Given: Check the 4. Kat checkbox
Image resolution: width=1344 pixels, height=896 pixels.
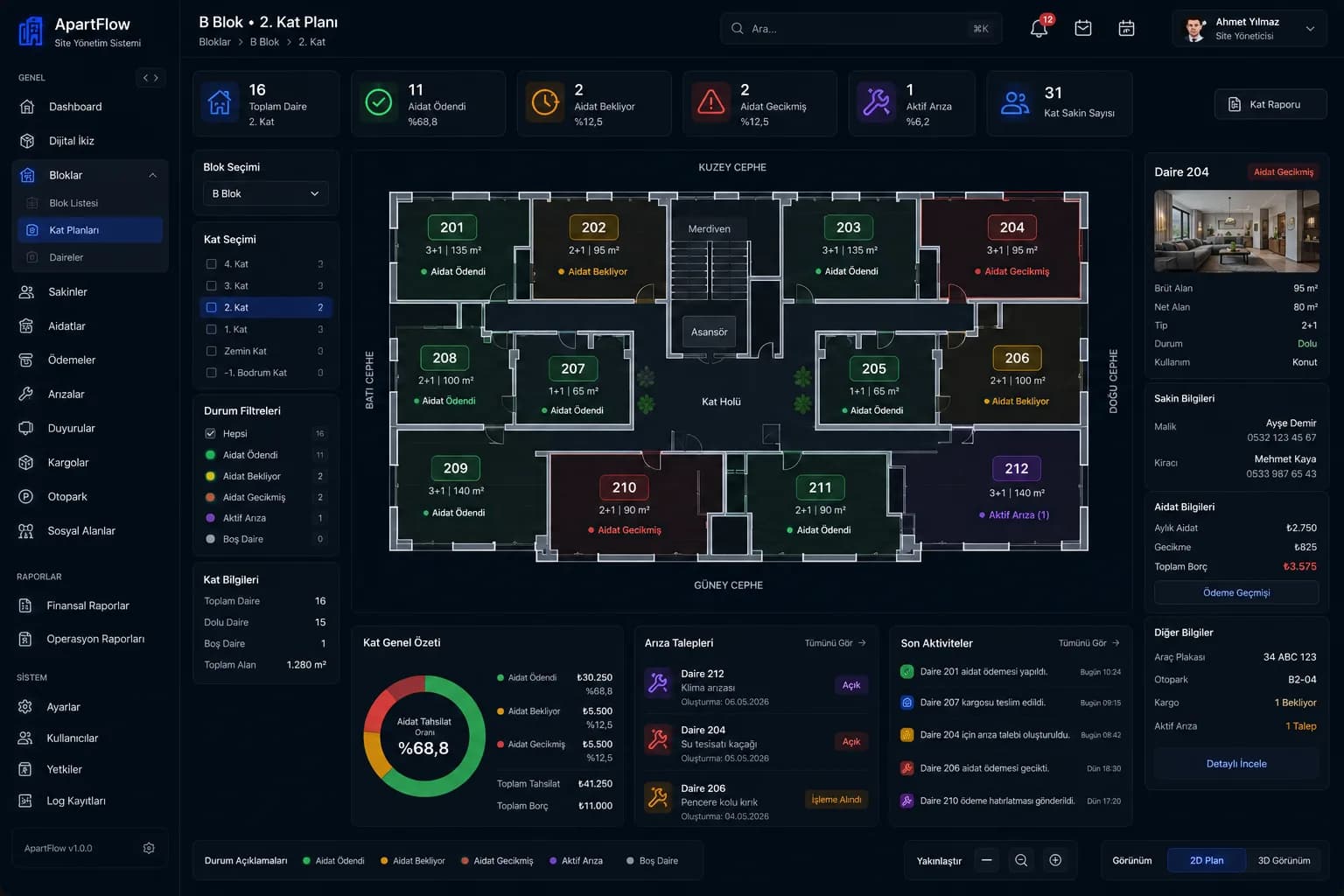Looking at the screenshot, I should pyautogui.click(x=211, y=264).
